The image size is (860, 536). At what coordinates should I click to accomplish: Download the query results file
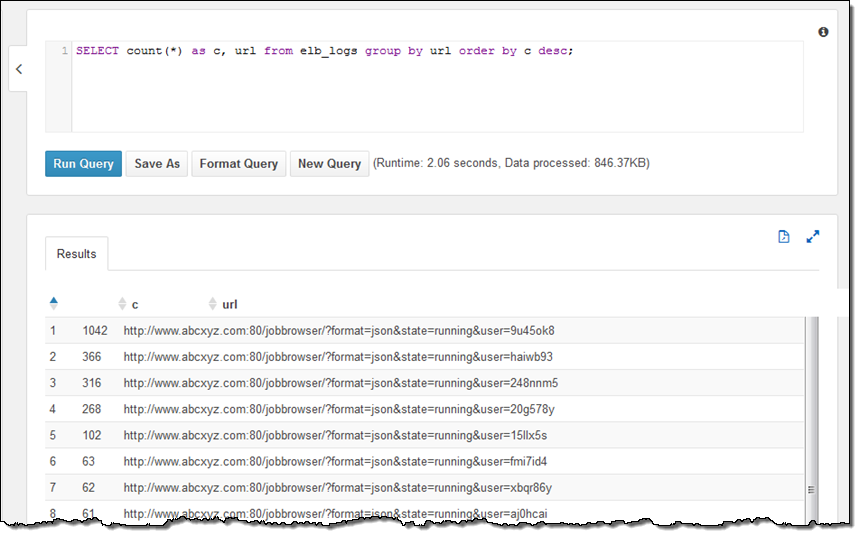click(784, 237)
